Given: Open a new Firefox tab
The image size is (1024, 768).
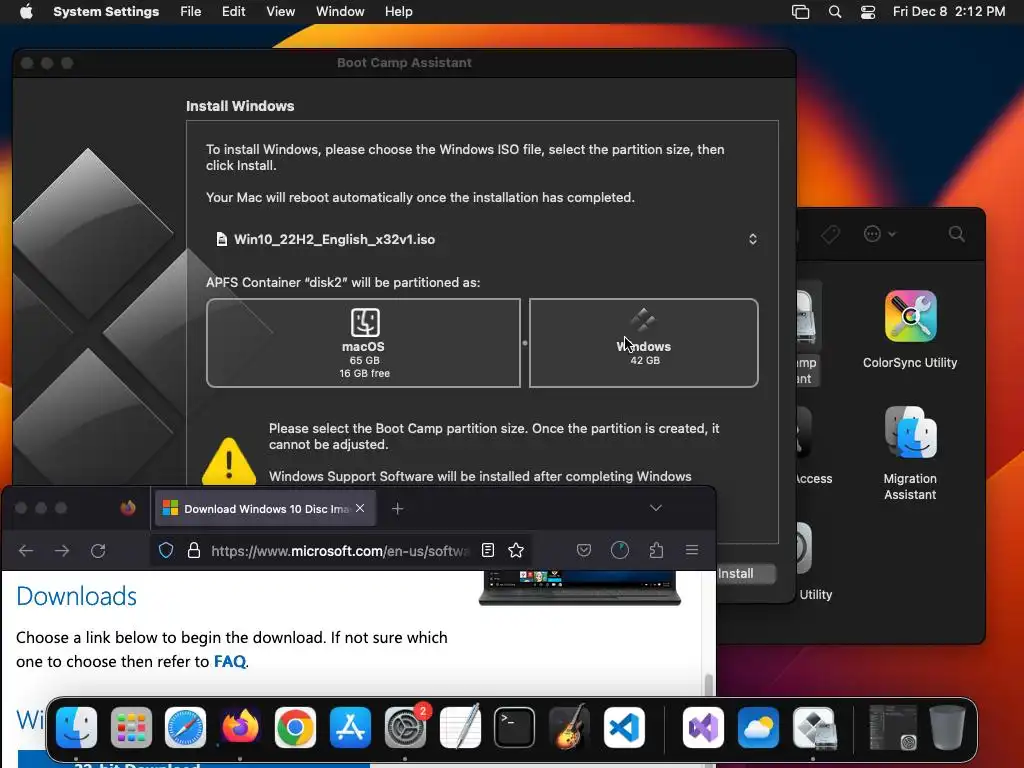Looking at the screenshot, I should [397, 508].
